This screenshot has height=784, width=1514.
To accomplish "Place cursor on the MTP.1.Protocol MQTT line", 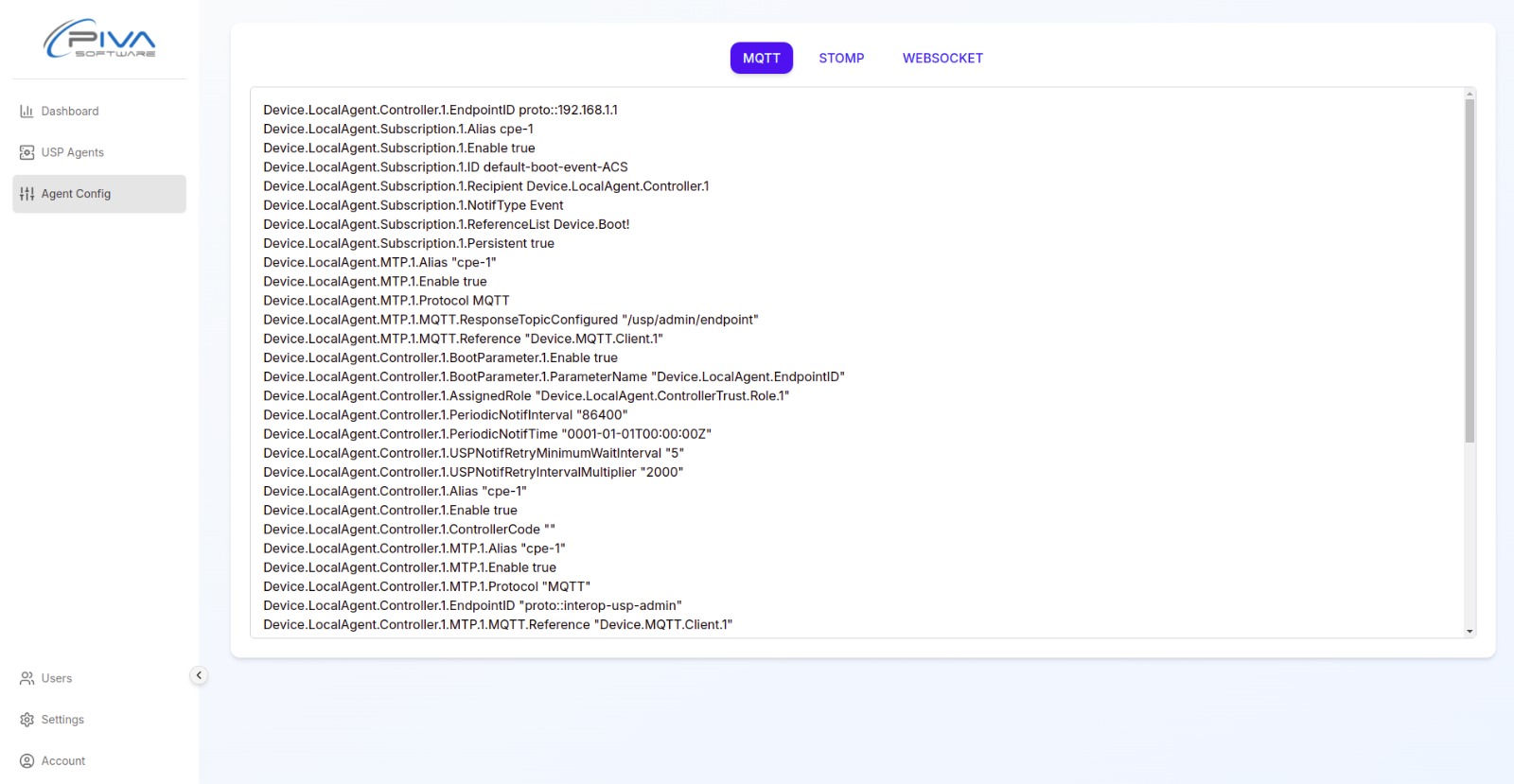I will click(x=386, y=301).
